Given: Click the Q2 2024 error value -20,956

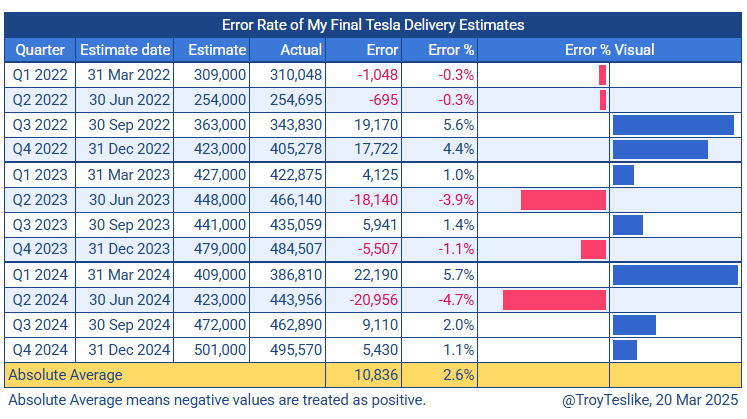Looking at the screenshot, I should tap(370, 300).
